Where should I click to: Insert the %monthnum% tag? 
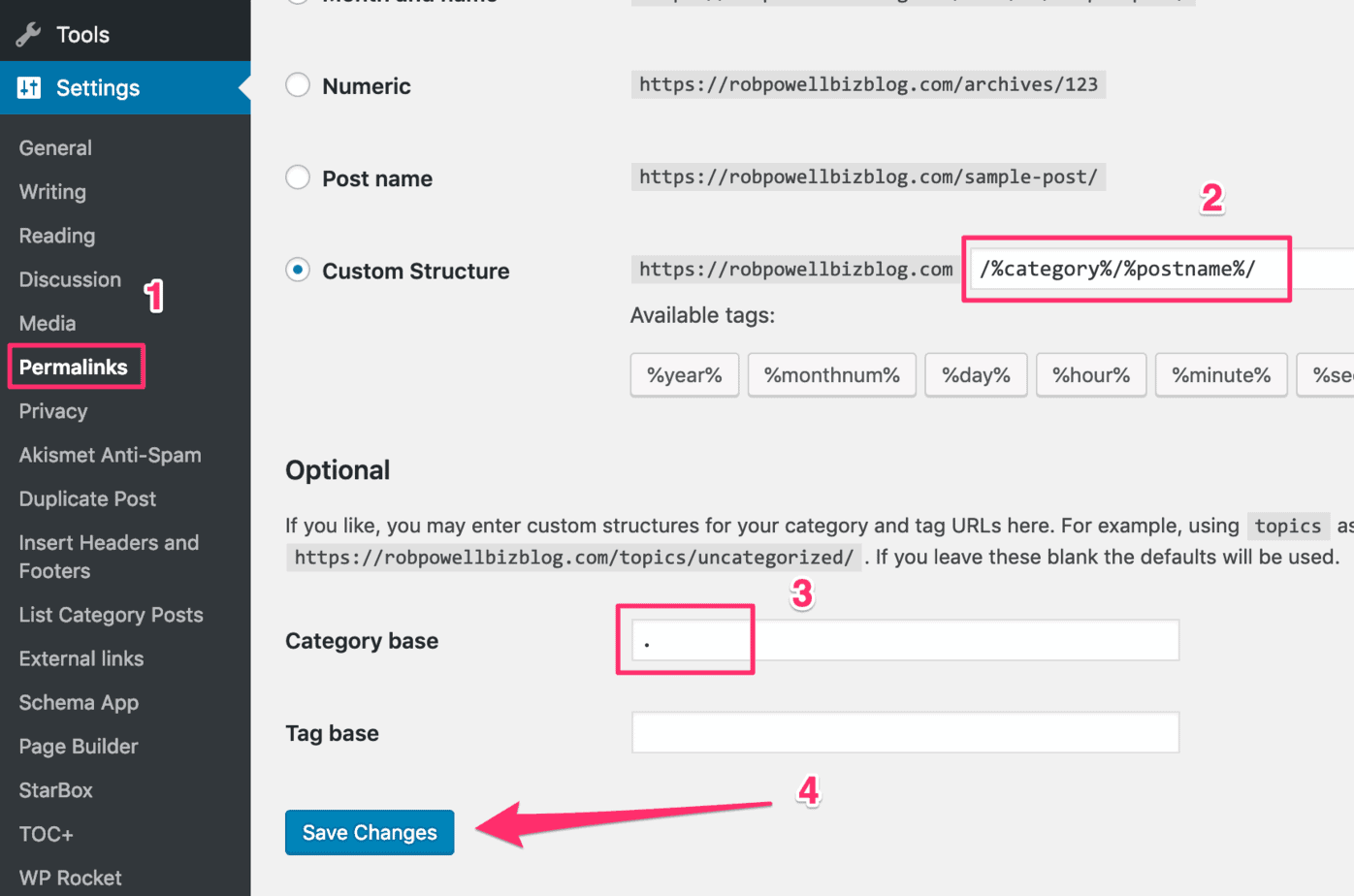click(x=831, y=374)
